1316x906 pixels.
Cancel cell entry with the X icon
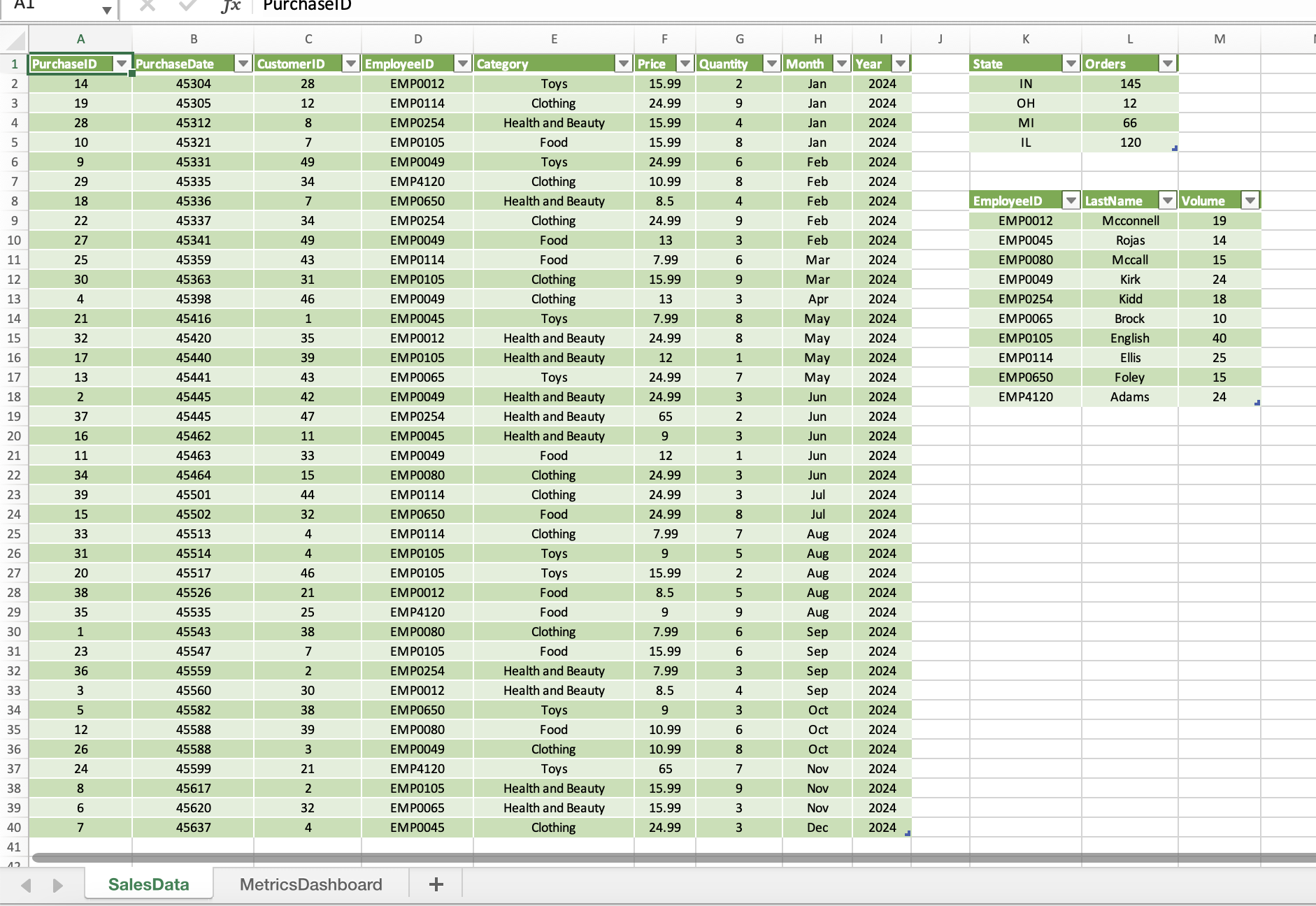click(146, 6)
